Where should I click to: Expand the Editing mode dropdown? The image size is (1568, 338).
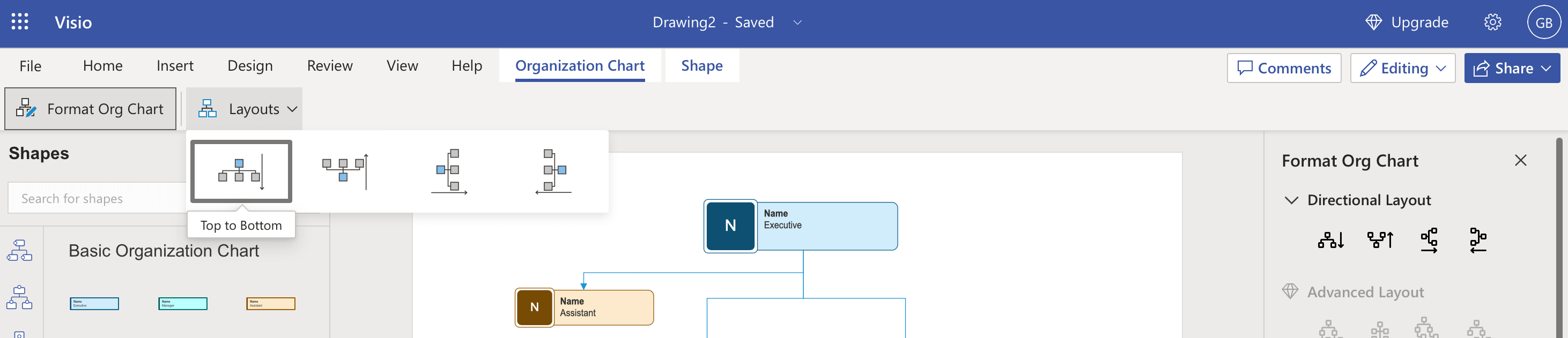1402,68
